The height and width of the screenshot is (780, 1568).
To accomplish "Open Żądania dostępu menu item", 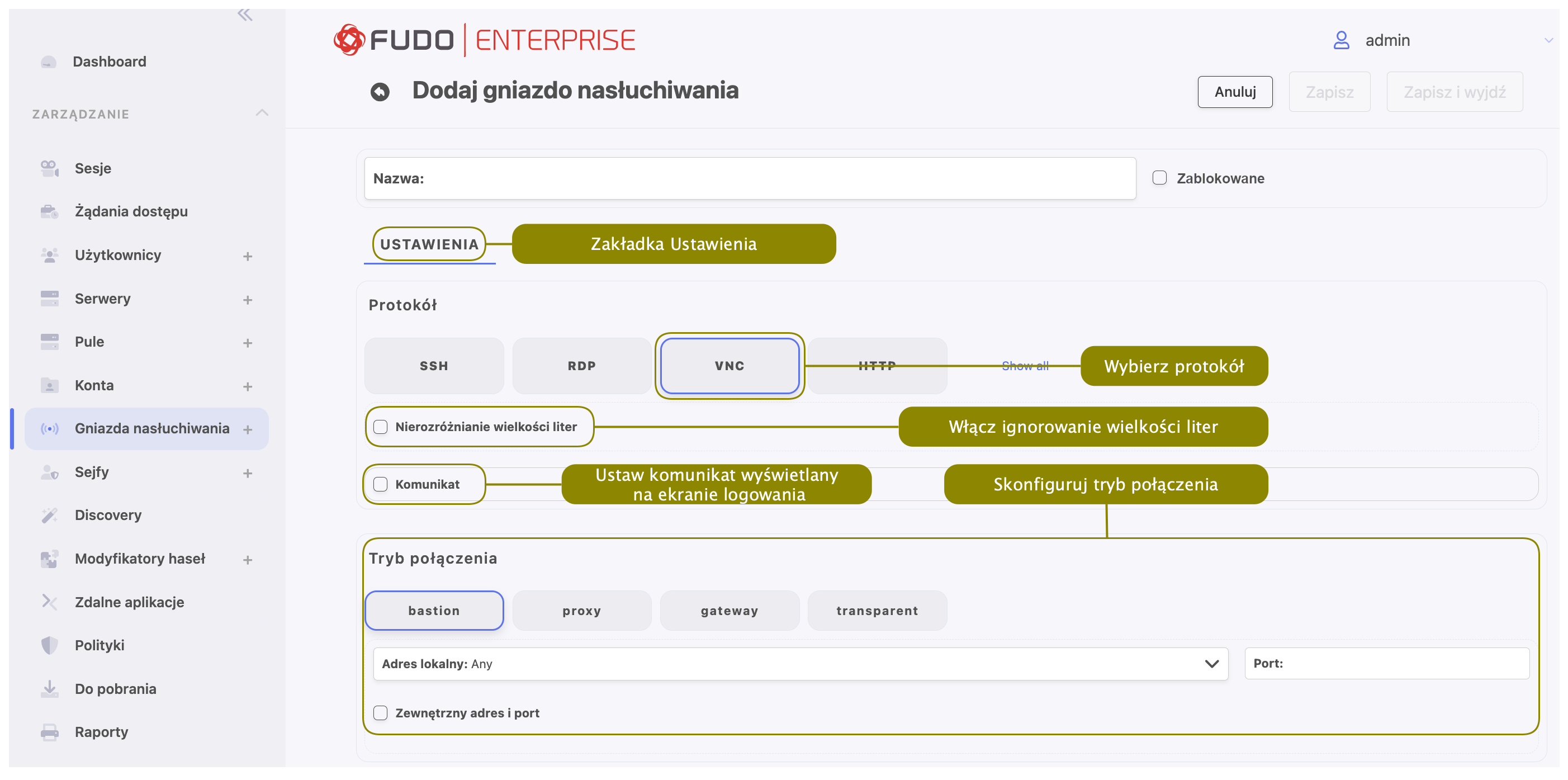I will coord(131,212).
